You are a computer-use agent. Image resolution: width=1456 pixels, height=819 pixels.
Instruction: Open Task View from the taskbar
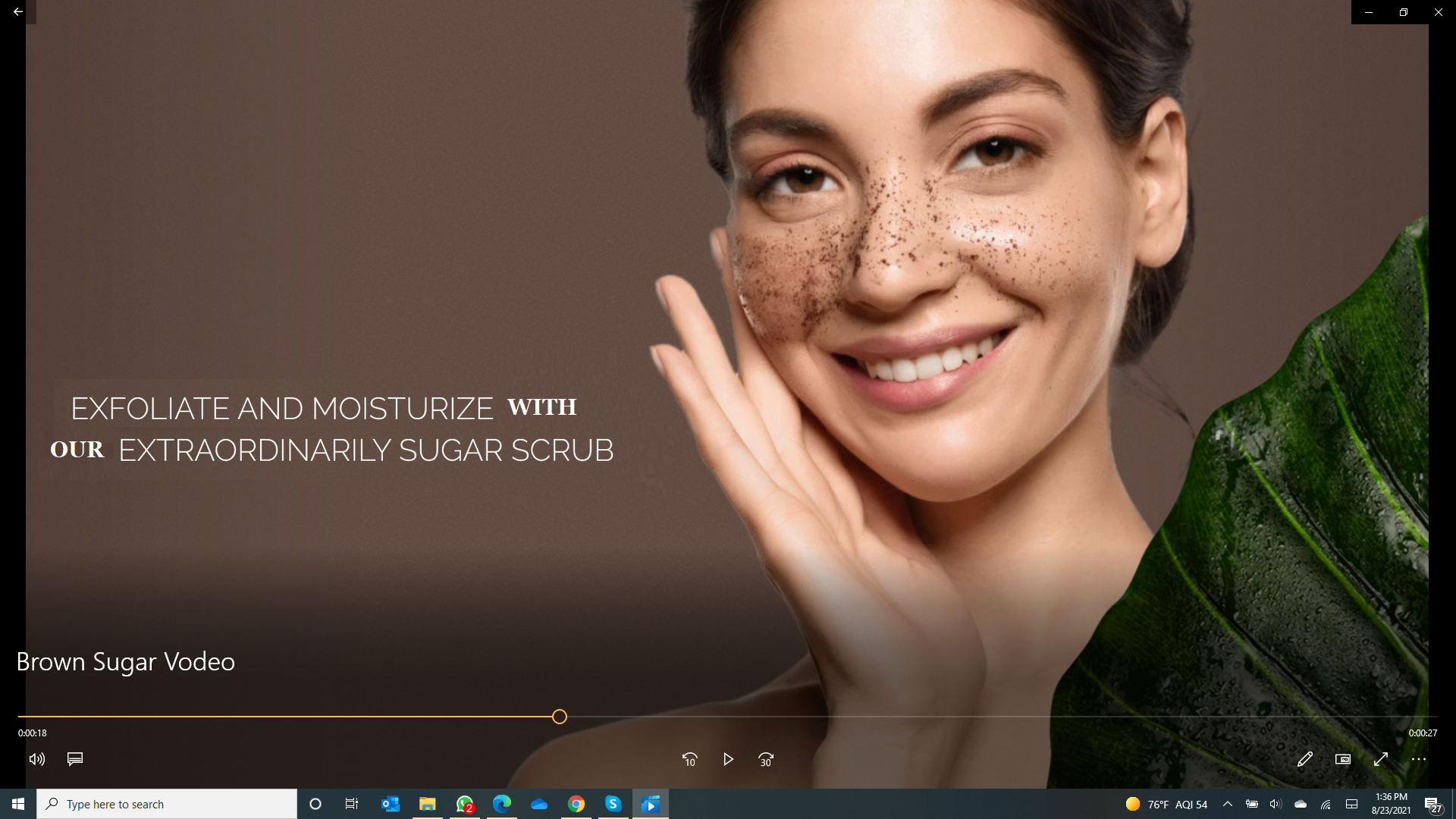click(x=352, y=804)
